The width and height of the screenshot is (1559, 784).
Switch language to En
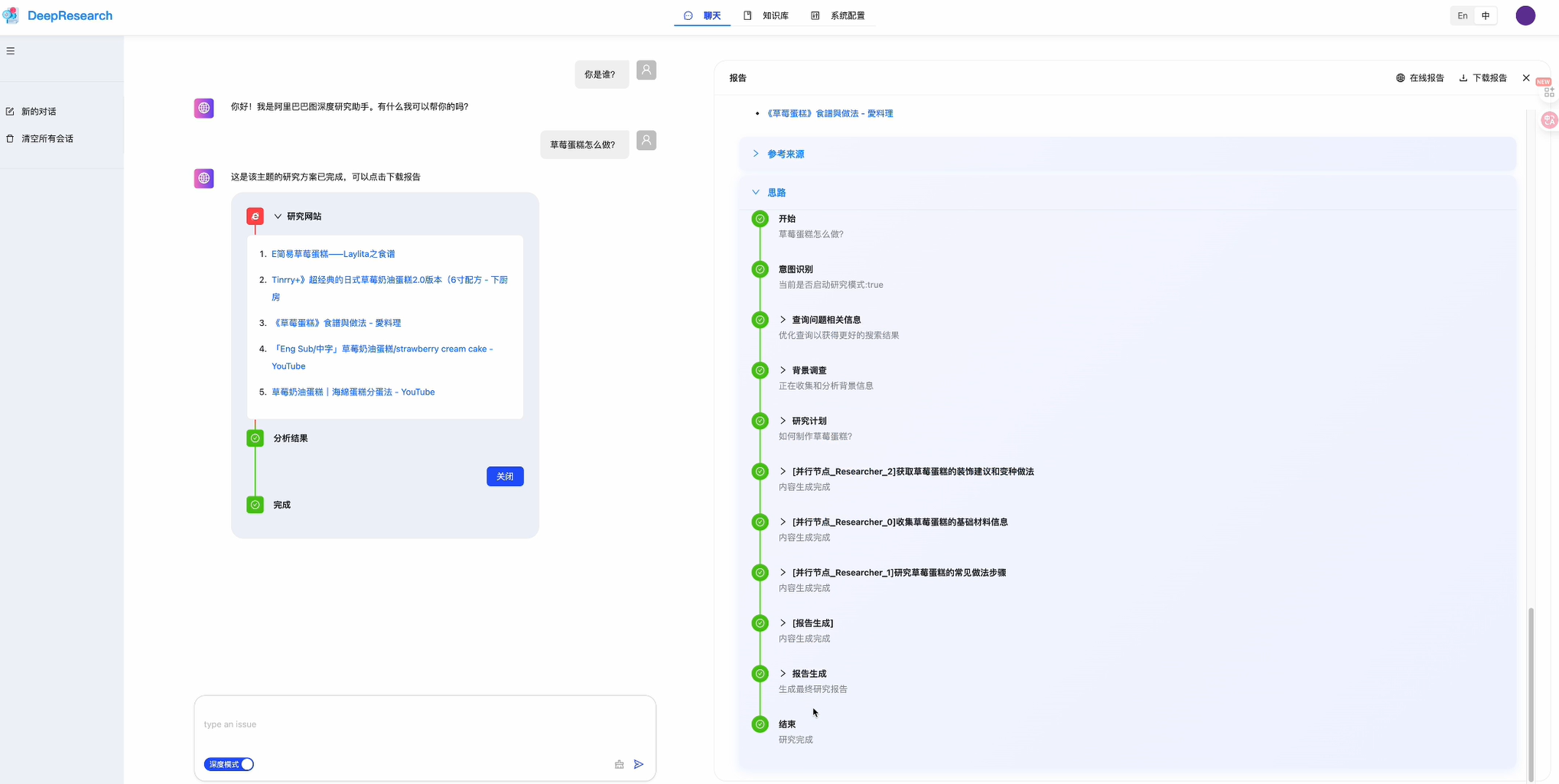pos(1463,15)
